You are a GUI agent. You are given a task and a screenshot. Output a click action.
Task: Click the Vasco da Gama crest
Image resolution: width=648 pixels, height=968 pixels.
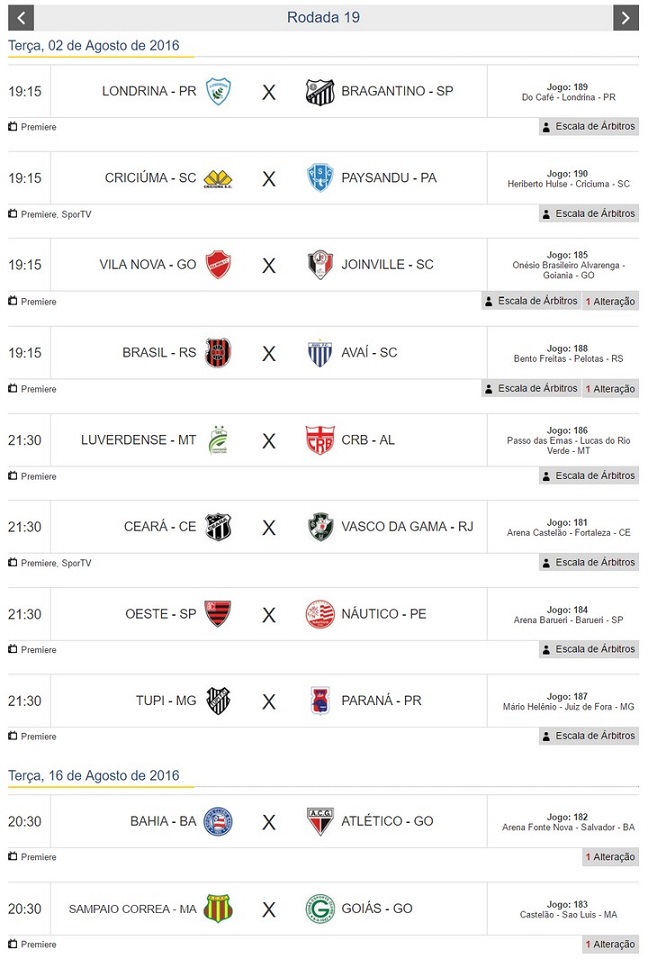pos(319,527)
